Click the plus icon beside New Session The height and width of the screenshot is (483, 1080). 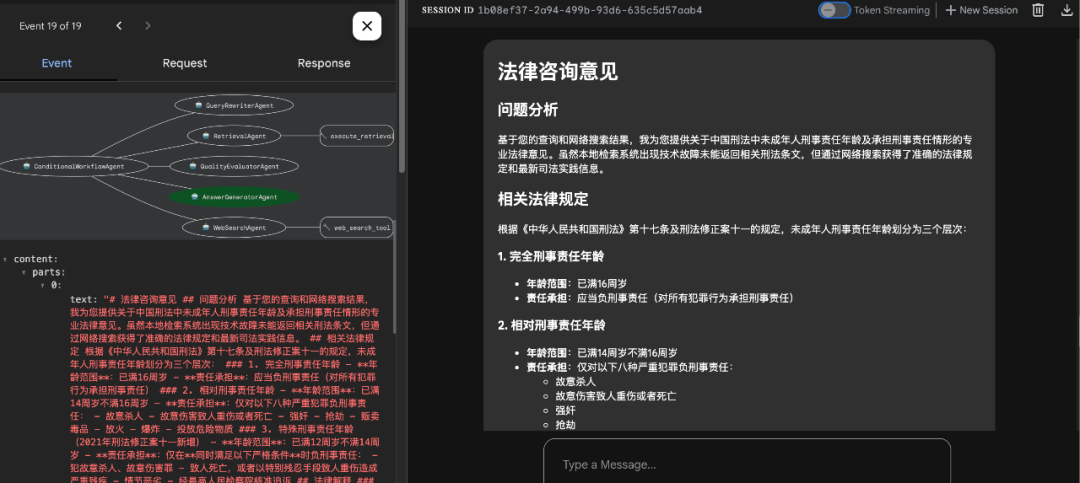(951, 10)
